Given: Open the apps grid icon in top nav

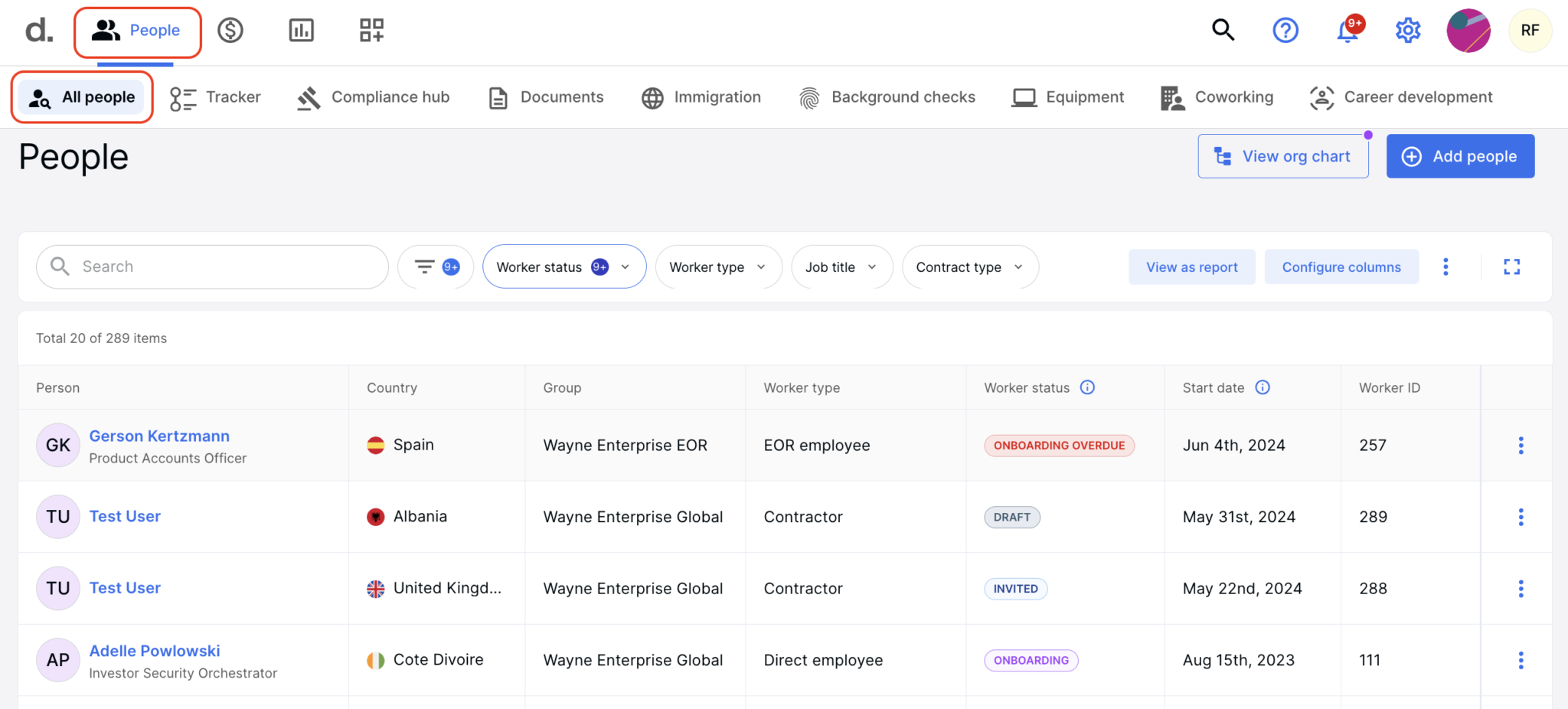Looking at the screenshot, I should point(371,31).
